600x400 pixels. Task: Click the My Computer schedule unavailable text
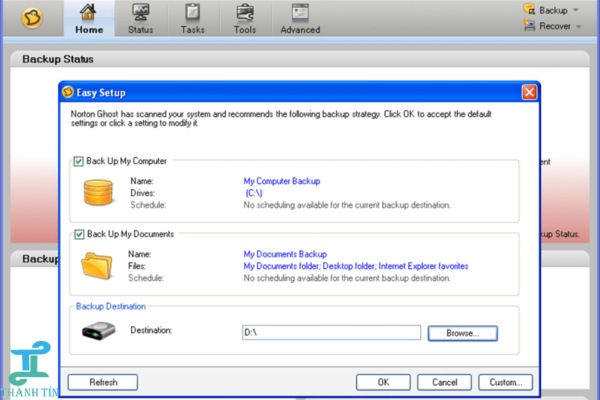click(347, 205)
